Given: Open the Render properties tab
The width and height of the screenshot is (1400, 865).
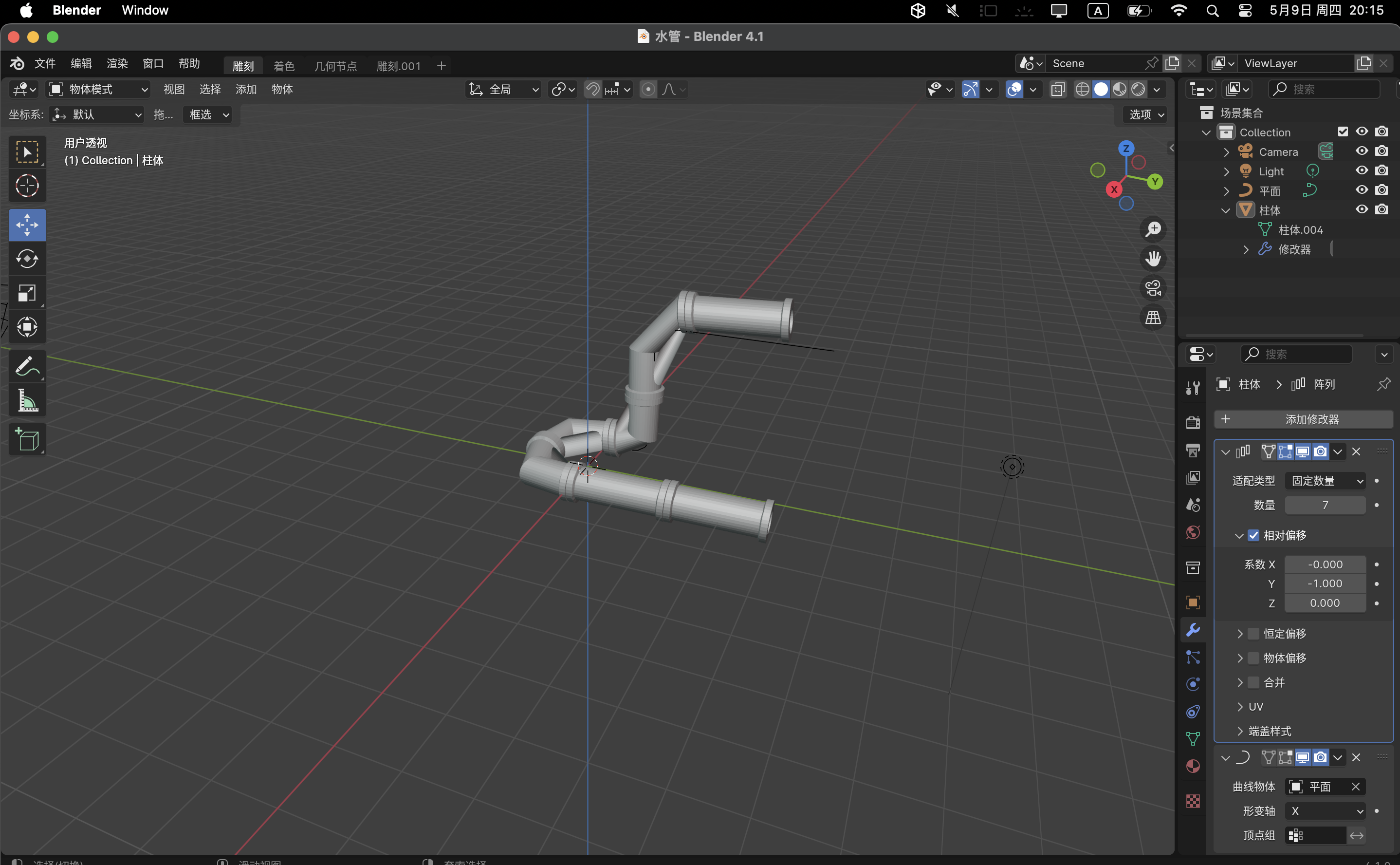Looking at the screenshot, I should [1193, 422].
